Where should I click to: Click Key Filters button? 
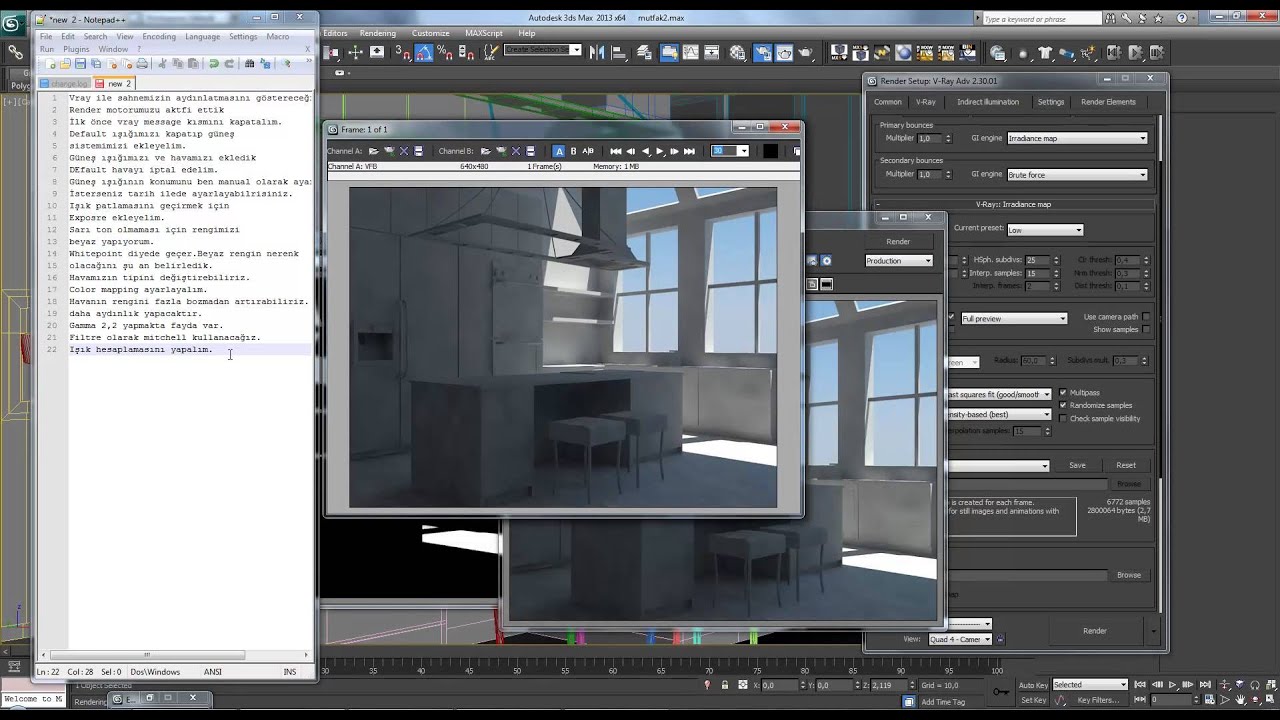[x=1097, y=700]
